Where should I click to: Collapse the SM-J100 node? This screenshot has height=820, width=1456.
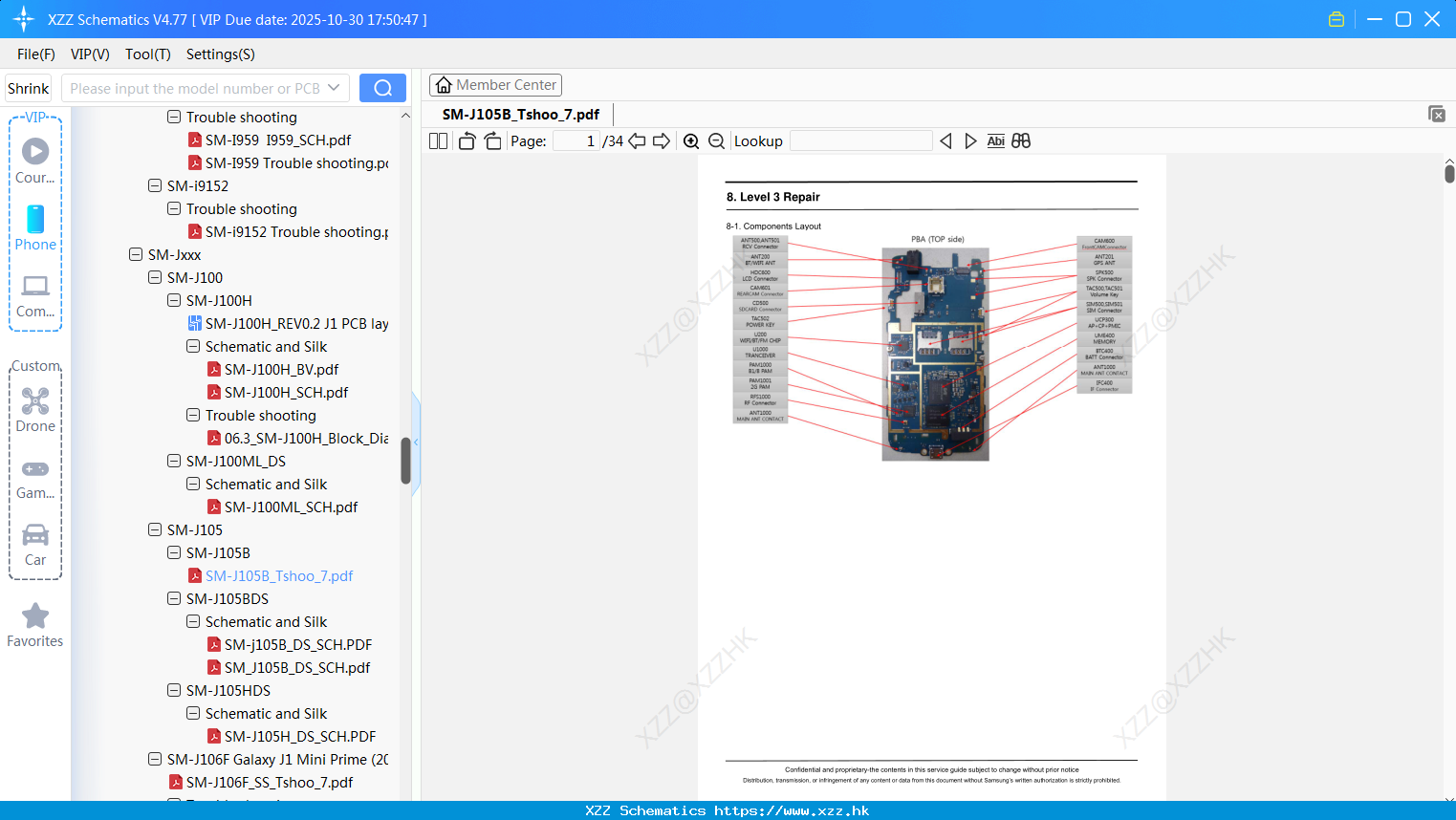click(155, 278)
